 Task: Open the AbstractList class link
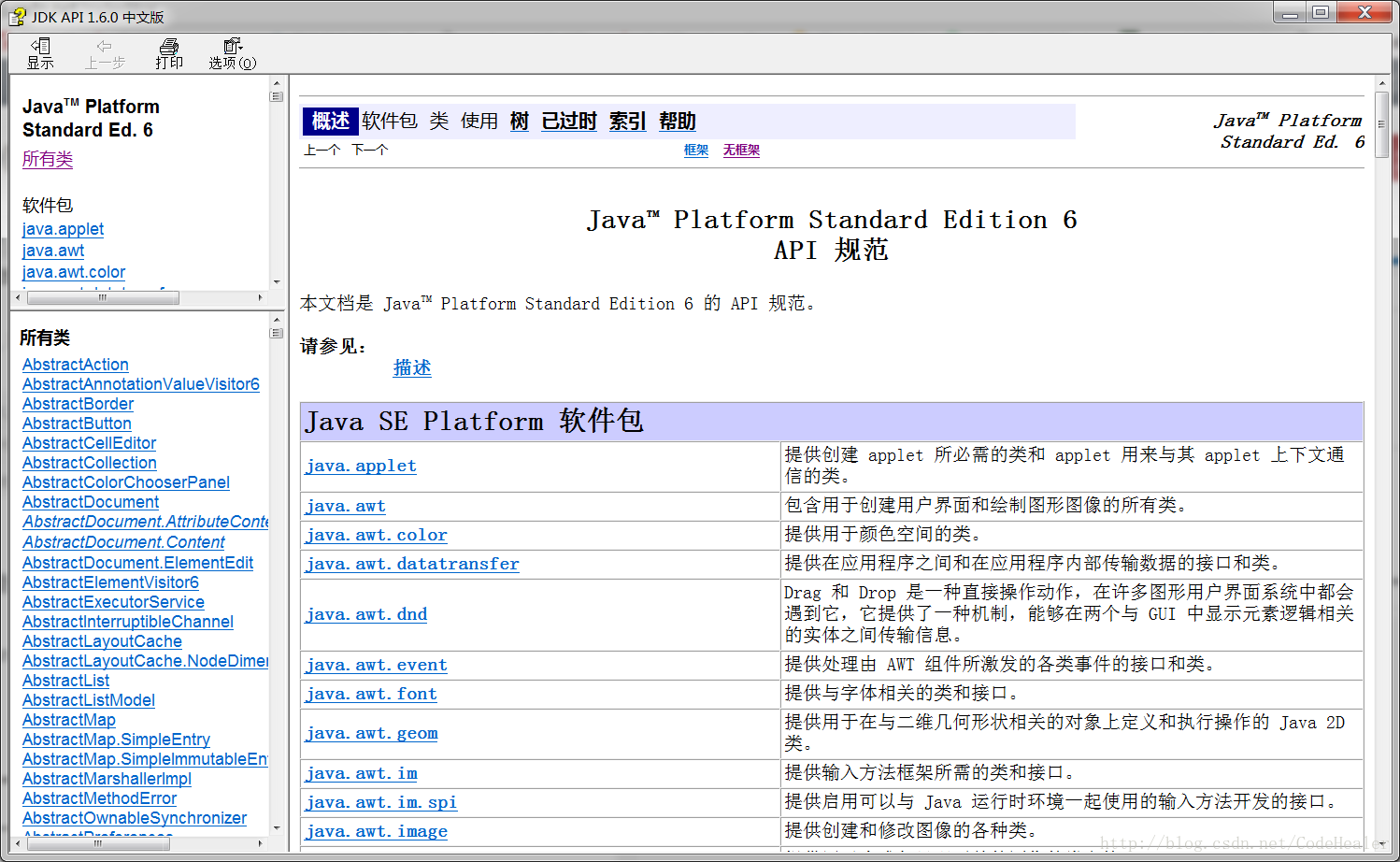pyautogui.click(x=65, y=681)
